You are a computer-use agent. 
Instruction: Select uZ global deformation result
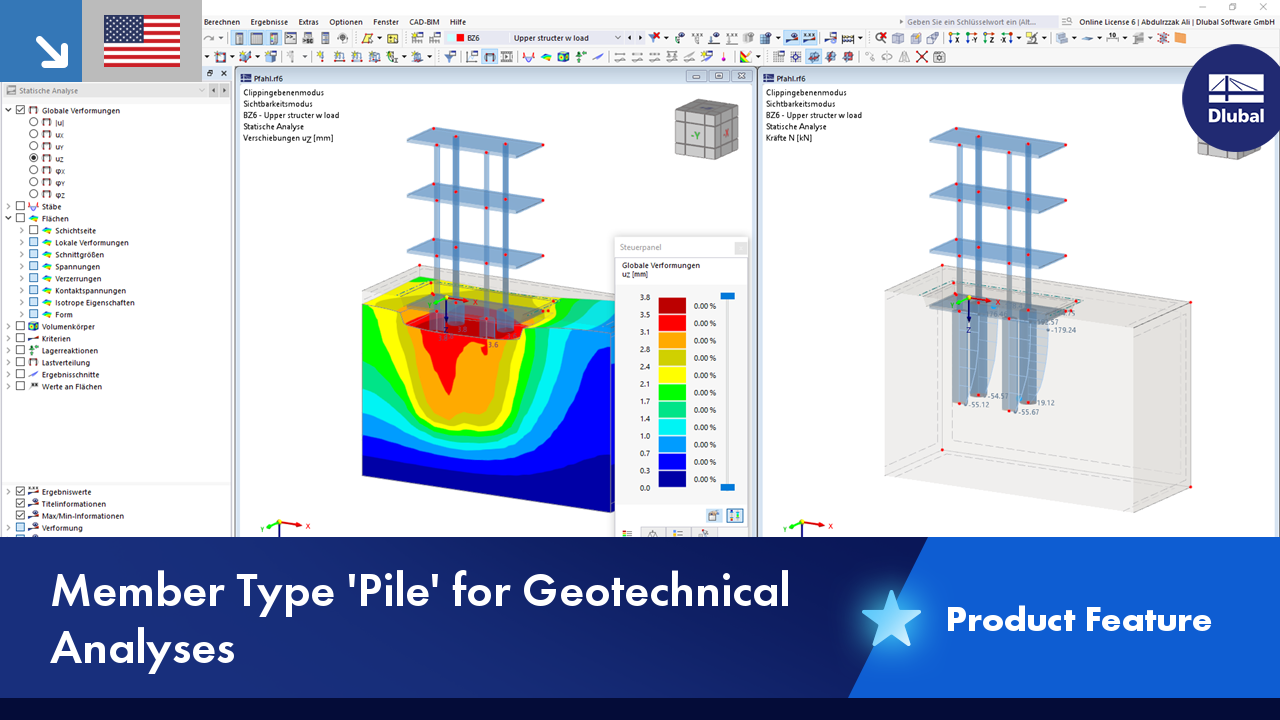point(35,156)
